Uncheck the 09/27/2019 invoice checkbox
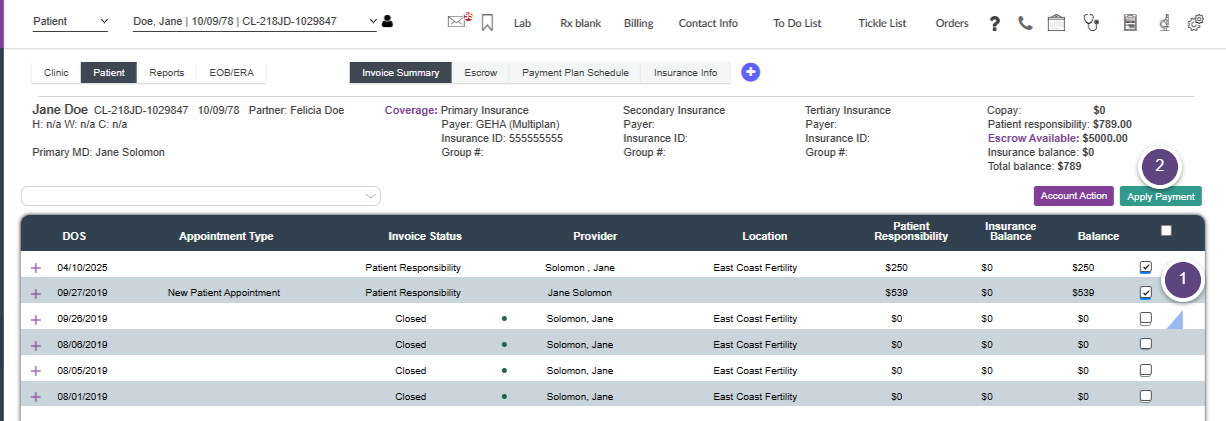1226x421 pixels. (1146, 293)
